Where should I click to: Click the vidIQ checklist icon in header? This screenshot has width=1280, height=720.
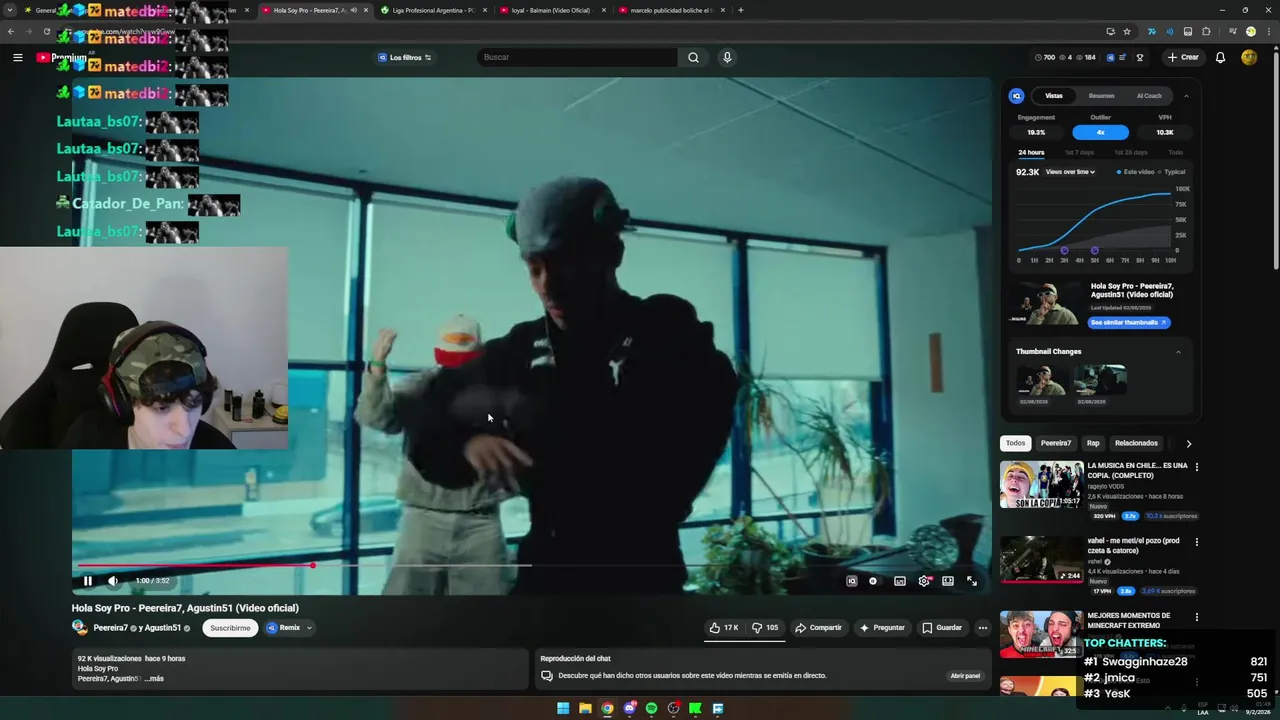pyautogui.click(x=1123, y=57)
